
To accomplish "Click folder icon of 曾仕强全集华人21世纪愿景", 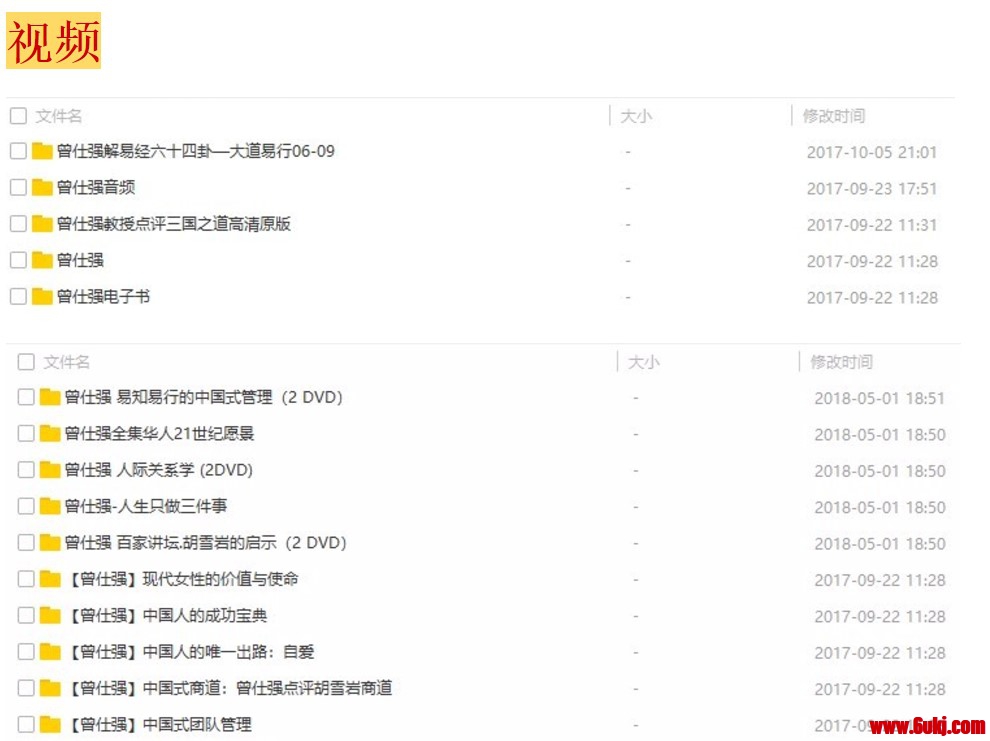I will tap(49, 434).
